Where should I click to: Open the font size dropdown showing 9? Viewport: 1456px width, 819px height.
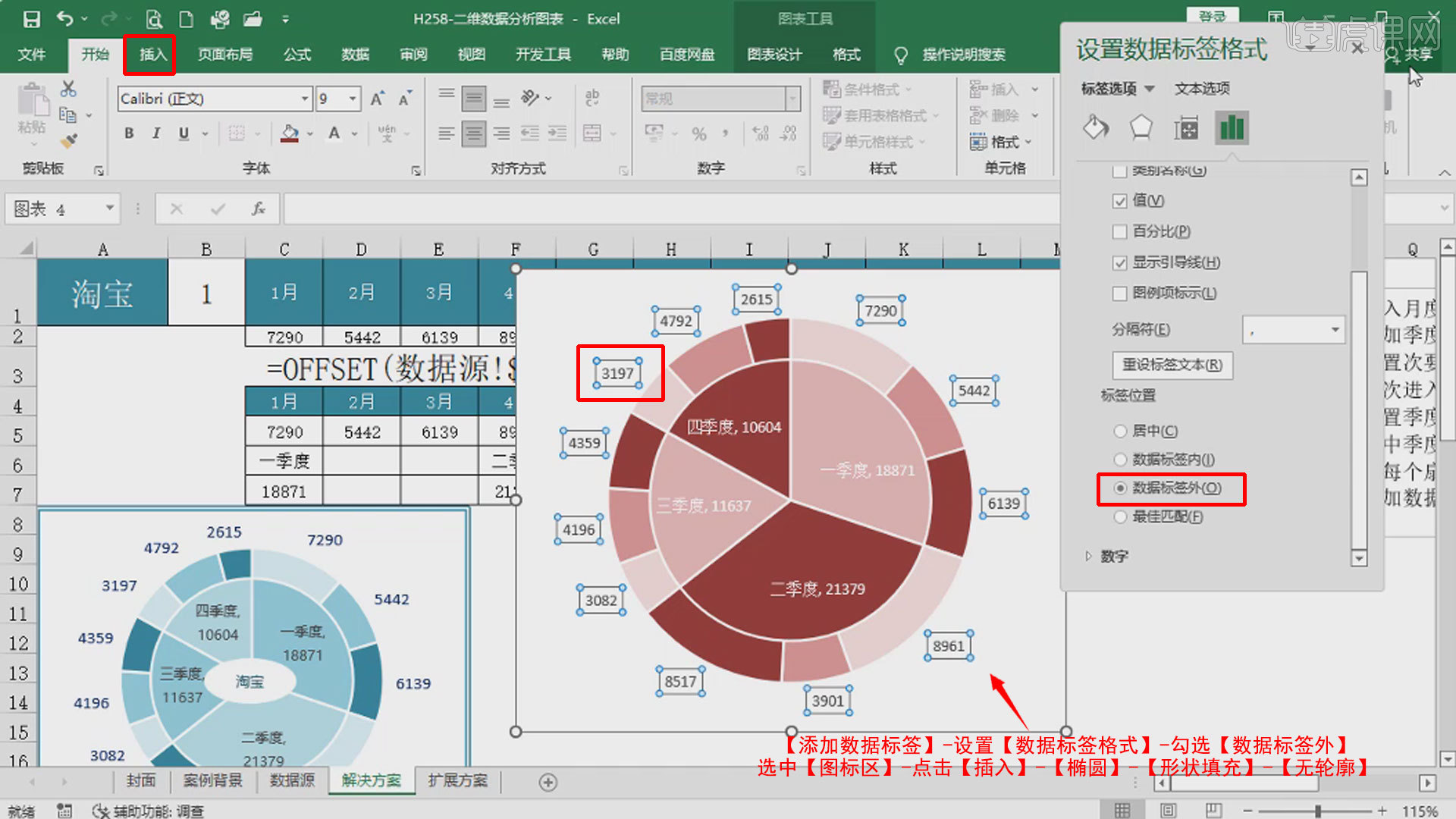tap(353, 99)
